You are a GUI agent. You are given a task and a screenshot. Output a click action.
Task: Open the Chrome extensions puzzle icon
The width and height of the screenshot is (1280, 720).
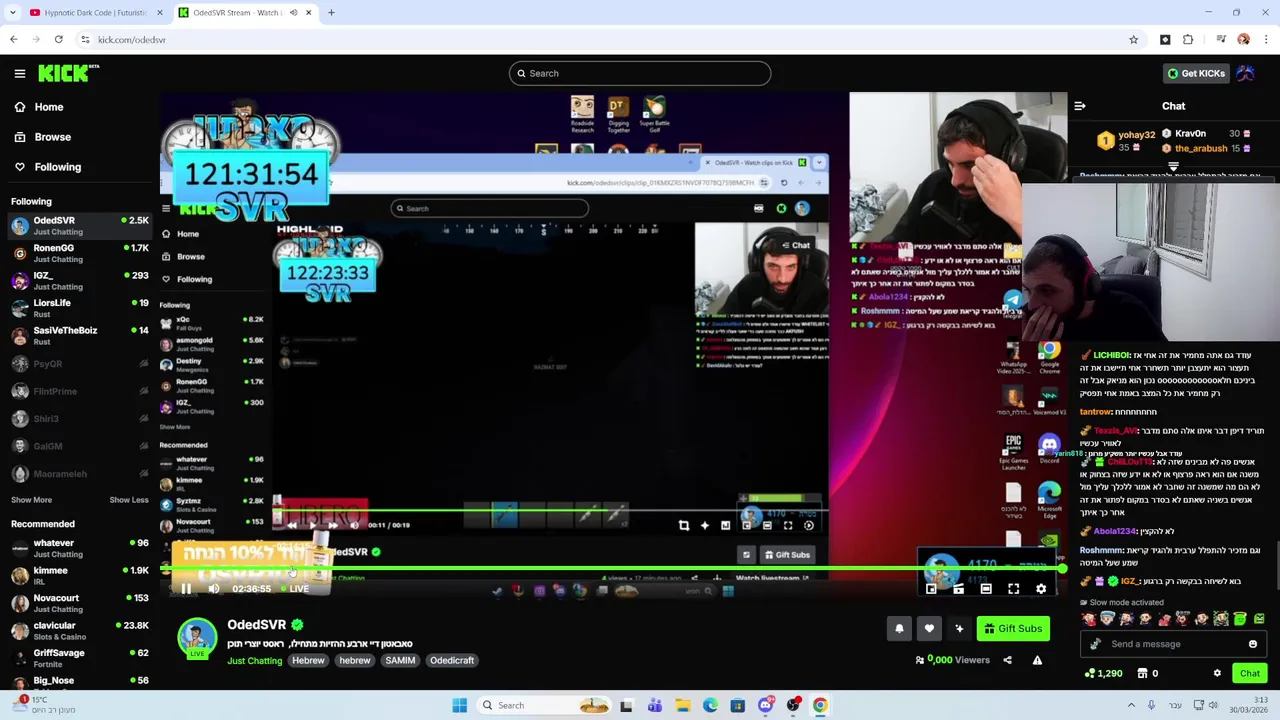tap(1188, 39)
